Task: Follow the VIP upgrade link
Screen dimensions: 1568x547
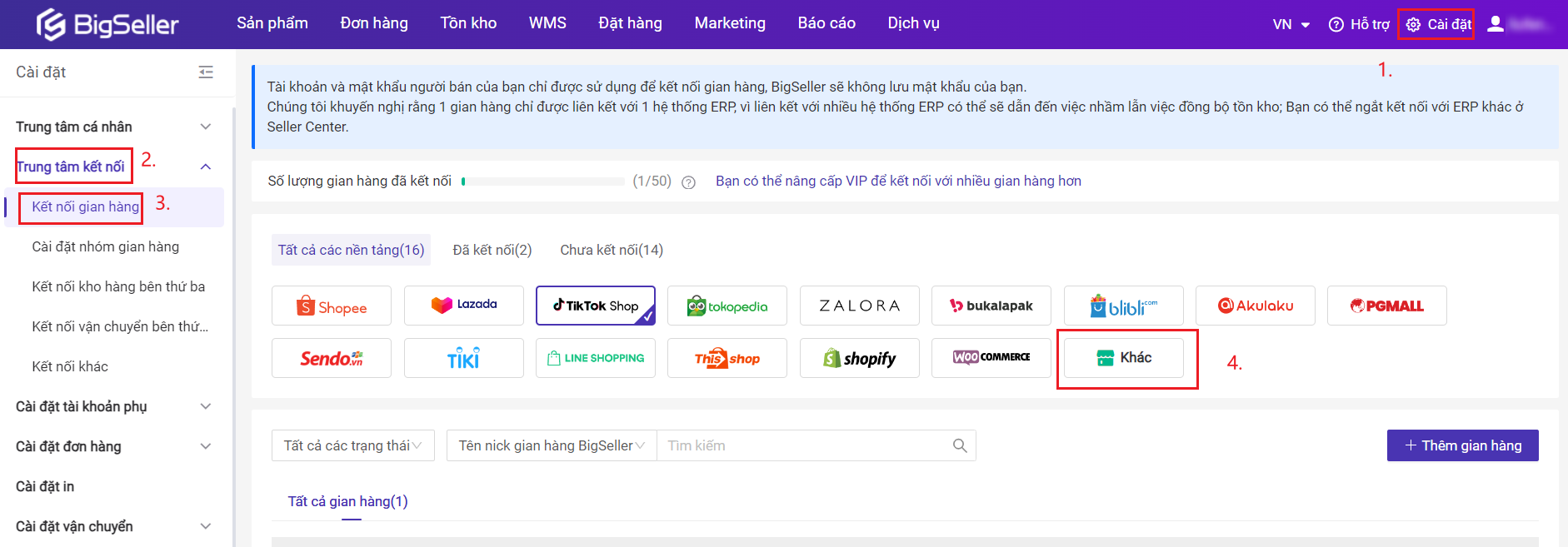Action: 898,181
